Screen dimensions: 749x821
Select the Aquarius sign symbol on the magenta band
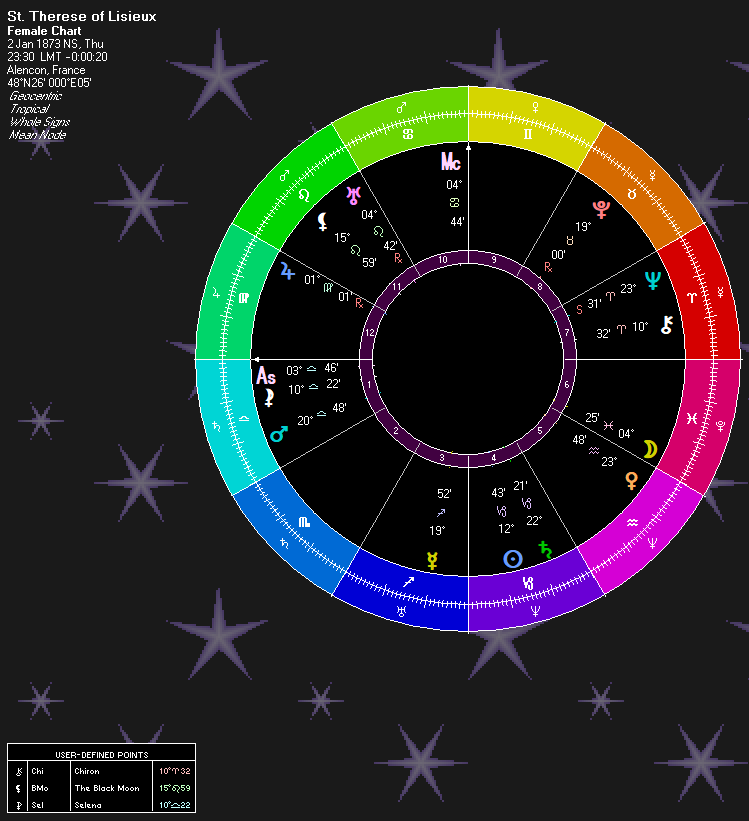[x=632, y=522]
